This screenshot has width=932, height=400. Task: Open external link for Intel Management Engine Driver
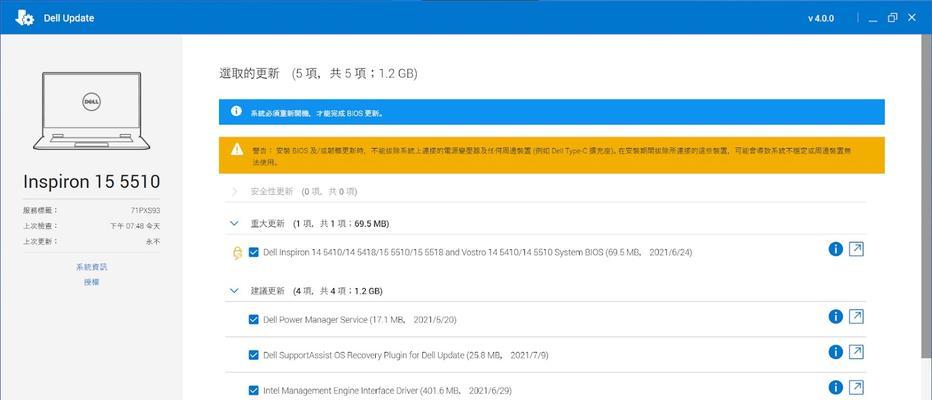click(856, 388)
